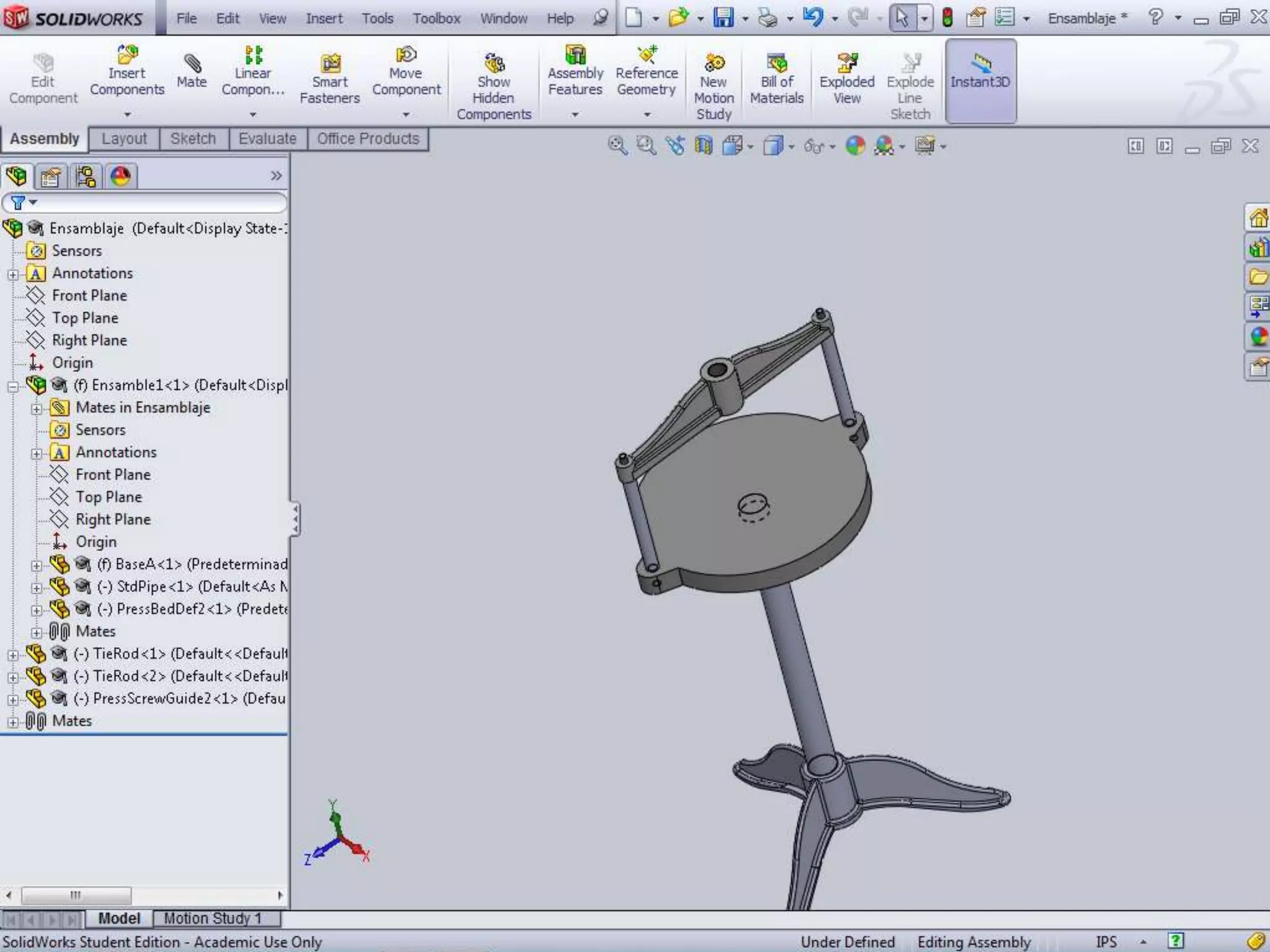Screen dimensions: 1270x952
Task: Switch to the Evaluate tab
Action: click(x=267, y=139)
